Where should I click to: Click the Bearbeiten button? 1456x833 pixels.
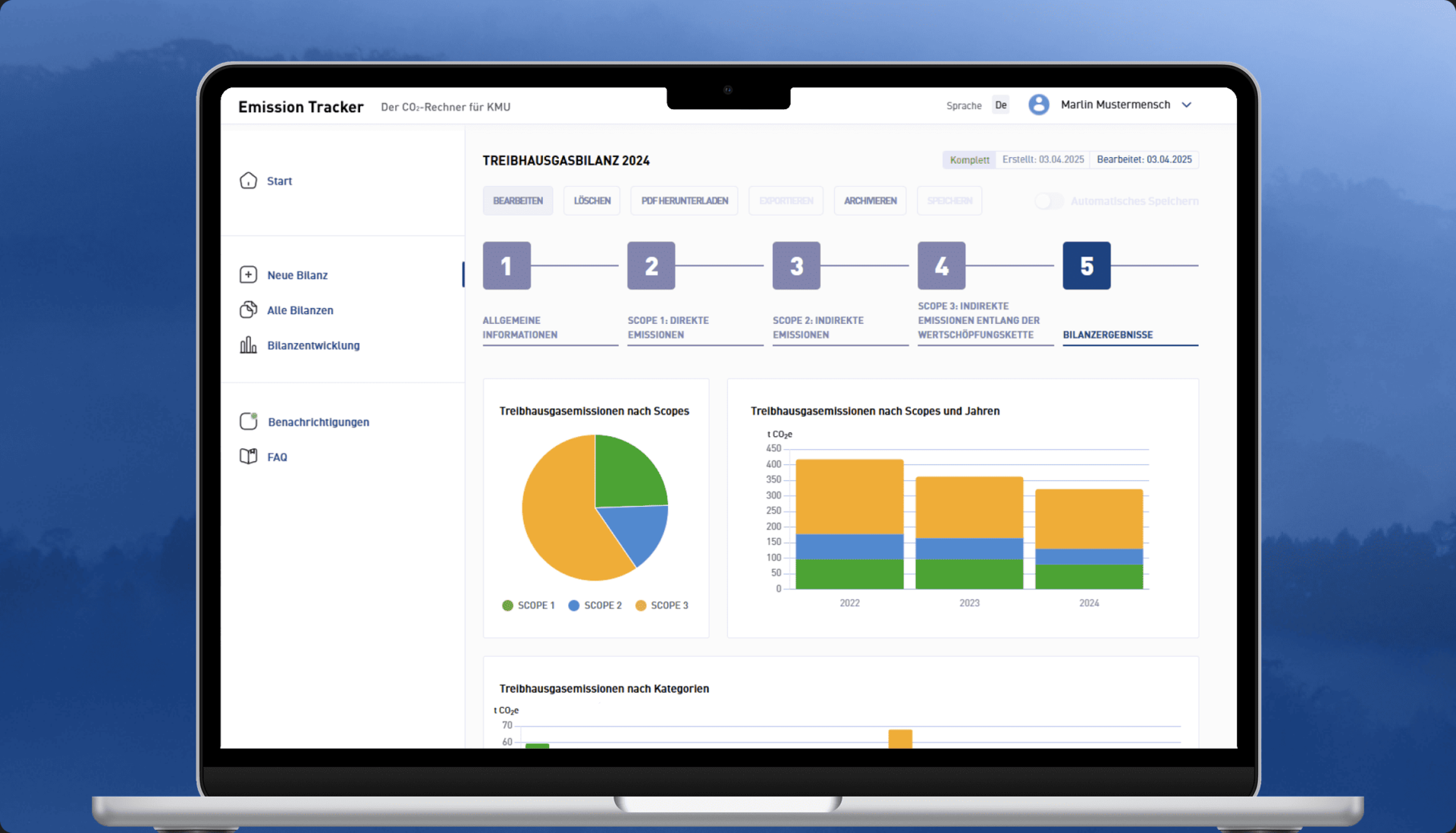pyautogui.click(x=518, y=201)
